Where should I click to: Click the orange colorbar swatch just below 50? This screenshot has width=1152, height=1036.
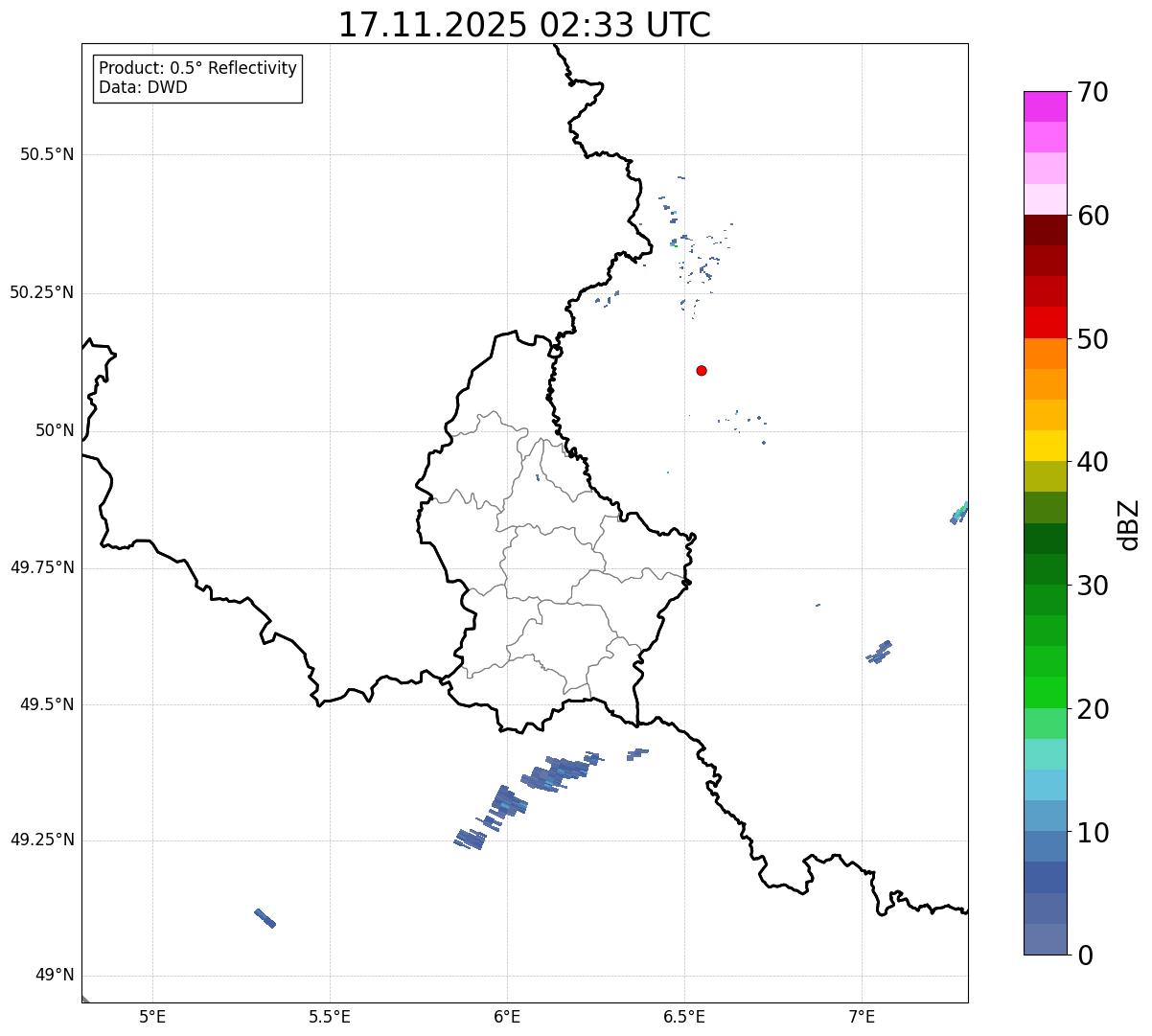point(1046,354)
